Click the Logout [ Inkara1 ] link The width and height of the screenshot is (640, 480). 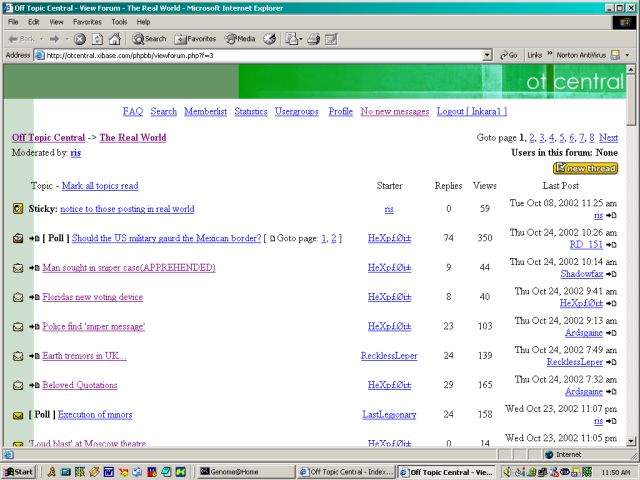pyautogui.click(x=472, y=111)
